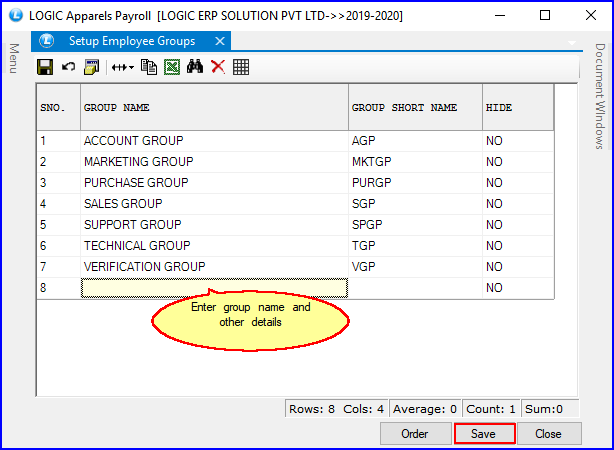Click the TGP short name cell

coord(415,246)
